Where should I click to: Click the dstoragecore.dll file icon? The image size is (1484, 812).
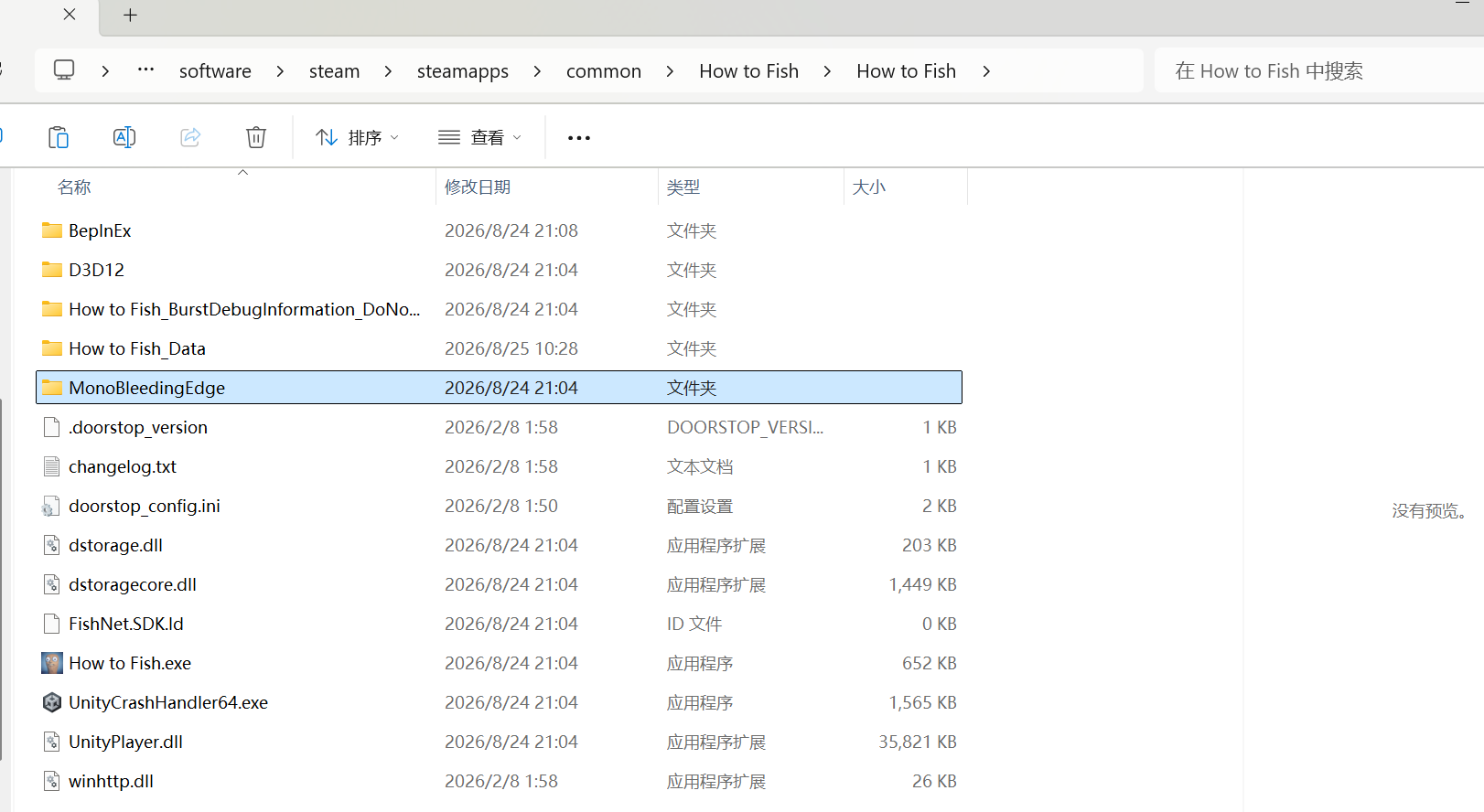[52, 584]
